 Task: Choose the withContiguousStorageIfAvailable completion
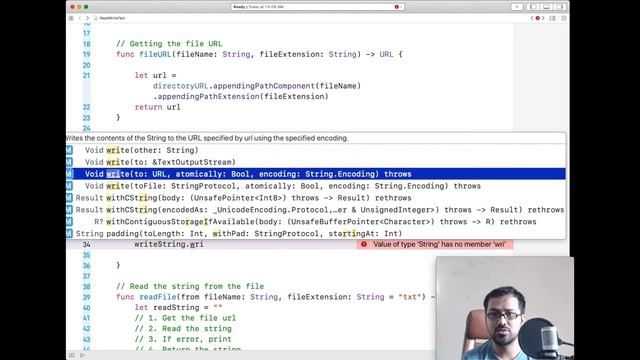[316, 222]
